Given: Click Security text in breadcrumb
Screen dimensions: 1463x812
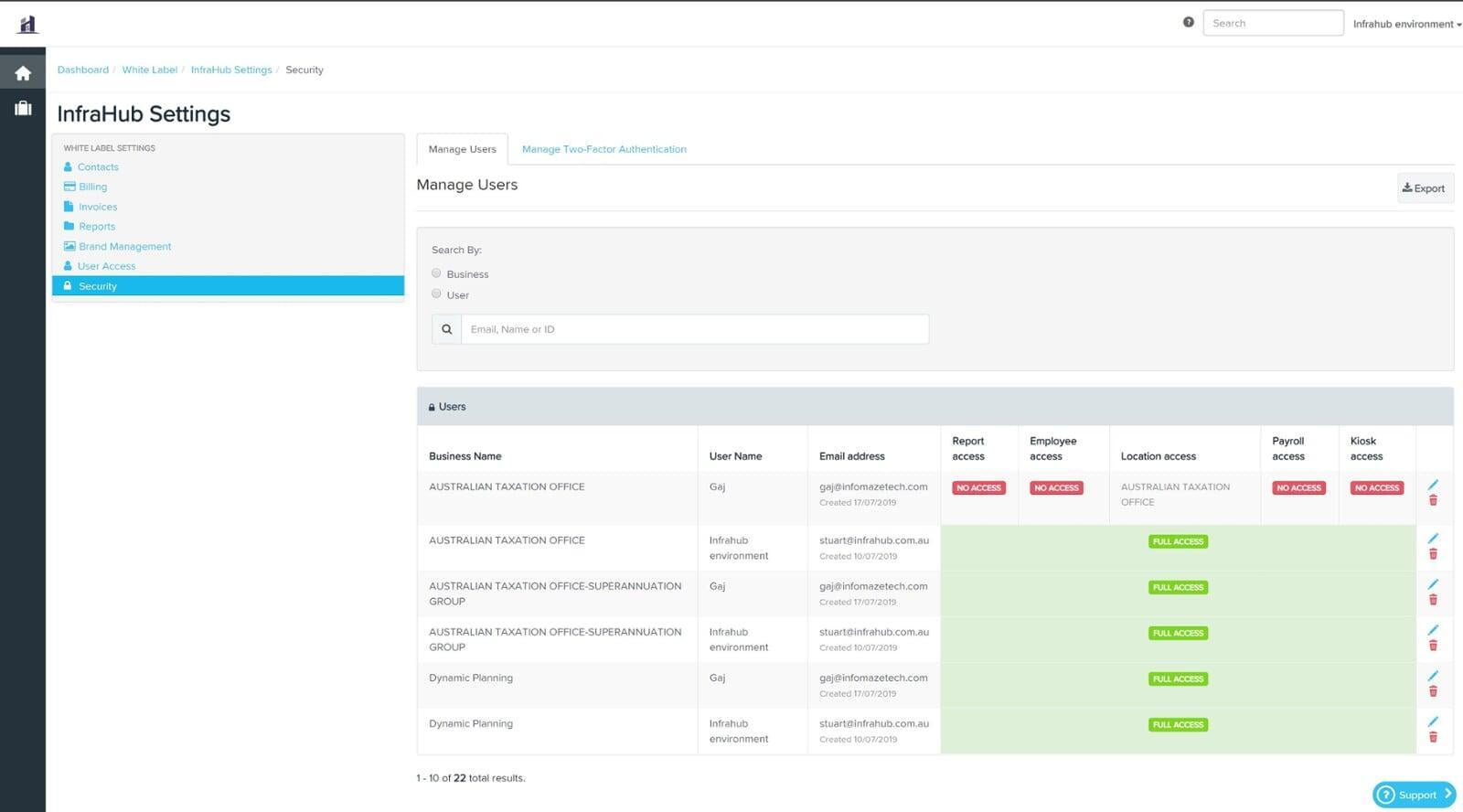Looking at the screenshot, I should click(x=304, y=69).
